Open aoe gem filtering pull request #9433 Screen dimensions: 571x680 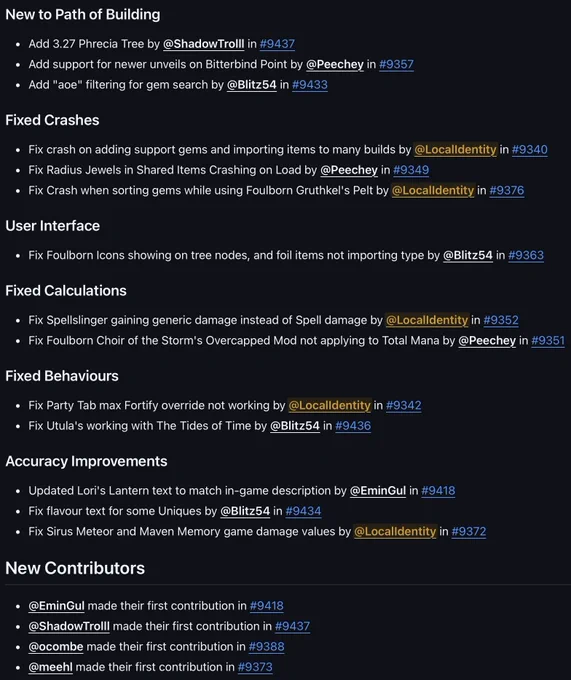click(x=310, y=85)
